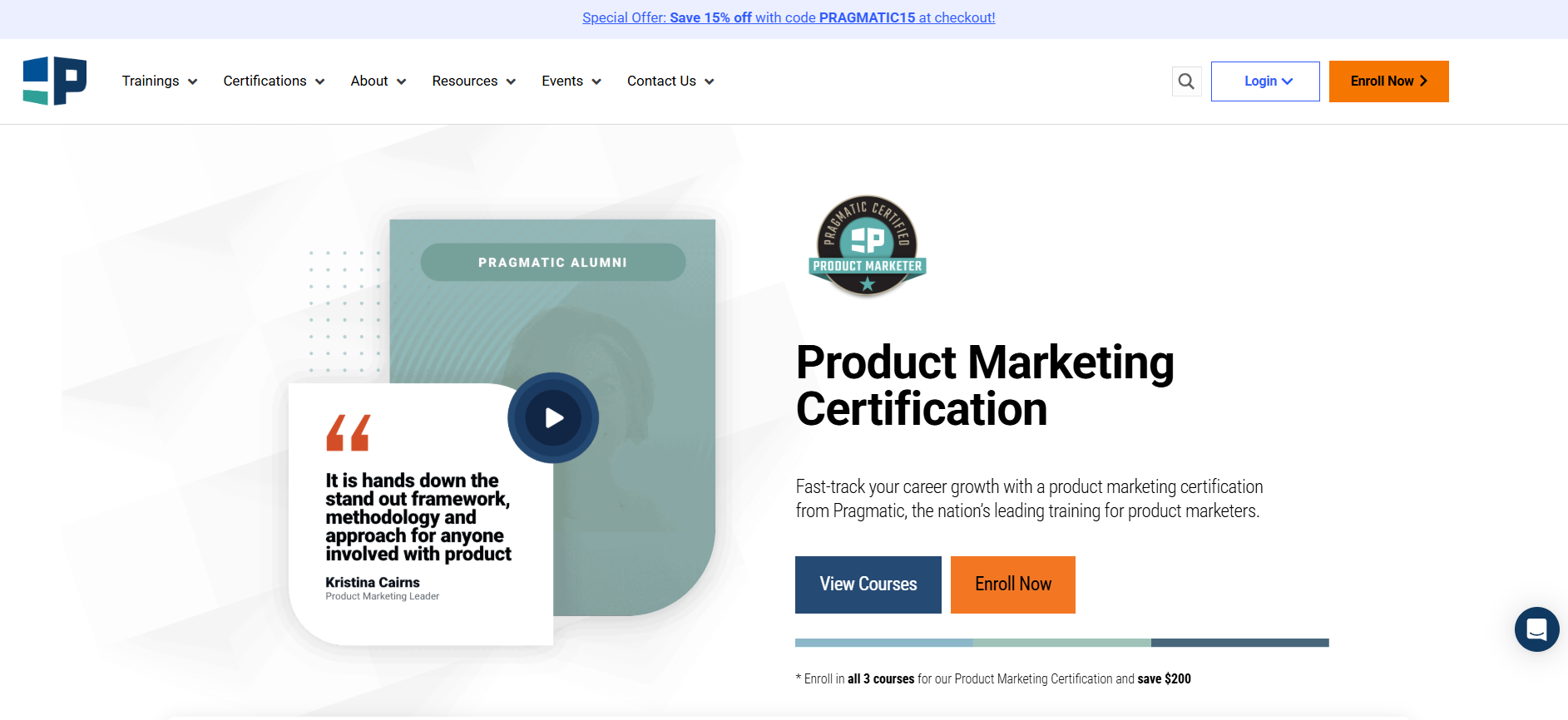
Task: Open the About menu
Action: (378, 81)
